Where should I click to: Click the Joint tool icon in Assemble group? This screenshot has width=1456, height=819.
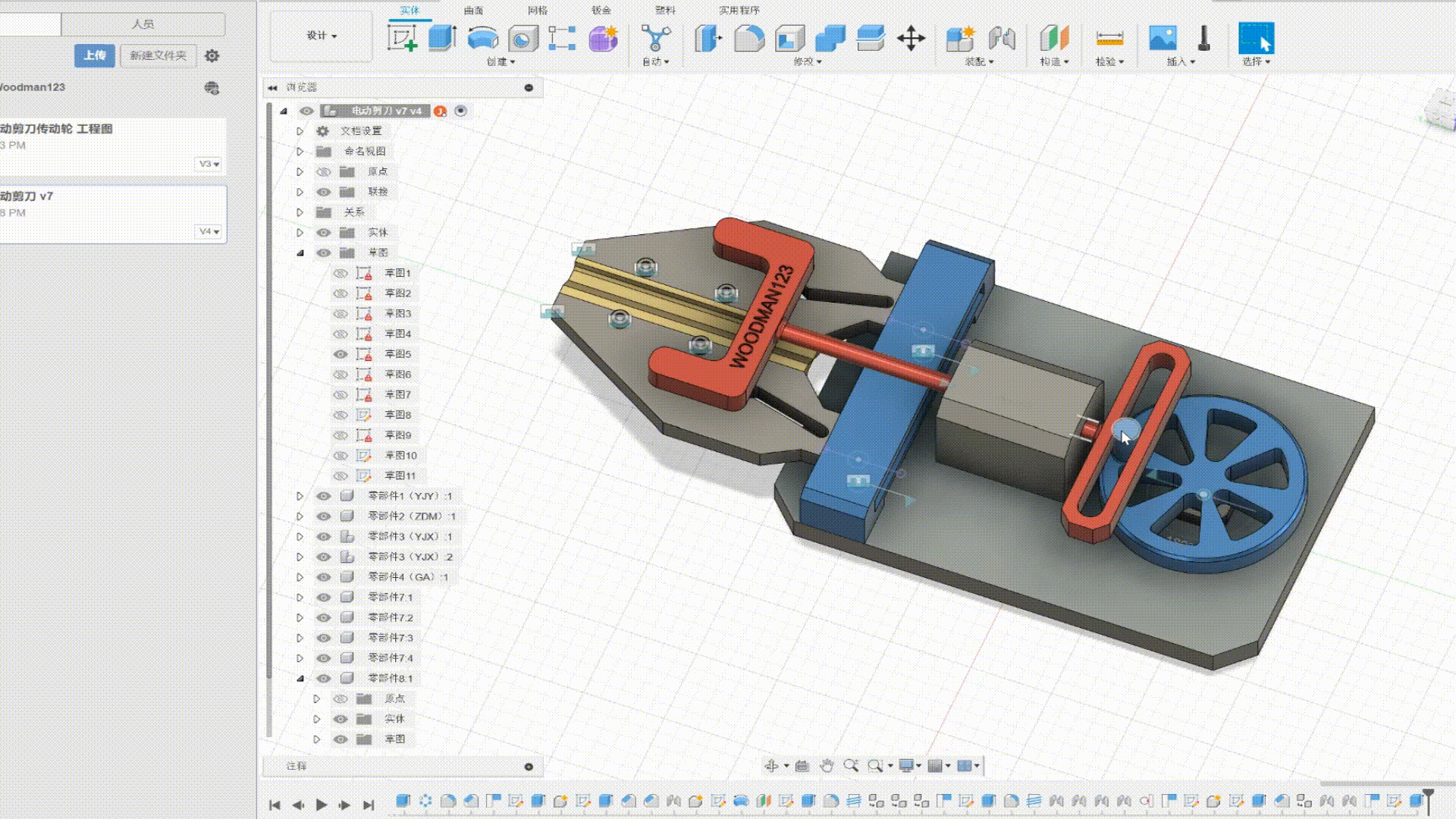[1002, 38]
